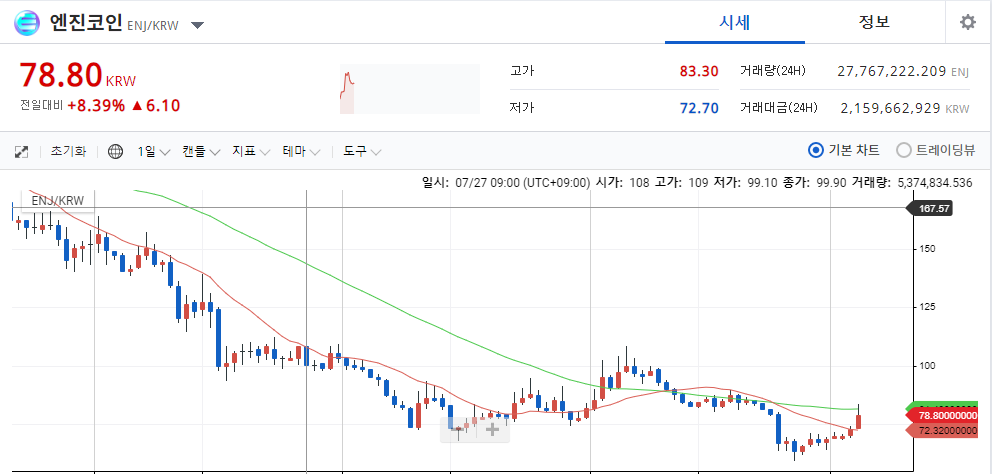This screenshot has height=474, width=992.
Task: Open the 1일 interval dropdown
Action: coord(154,152)
